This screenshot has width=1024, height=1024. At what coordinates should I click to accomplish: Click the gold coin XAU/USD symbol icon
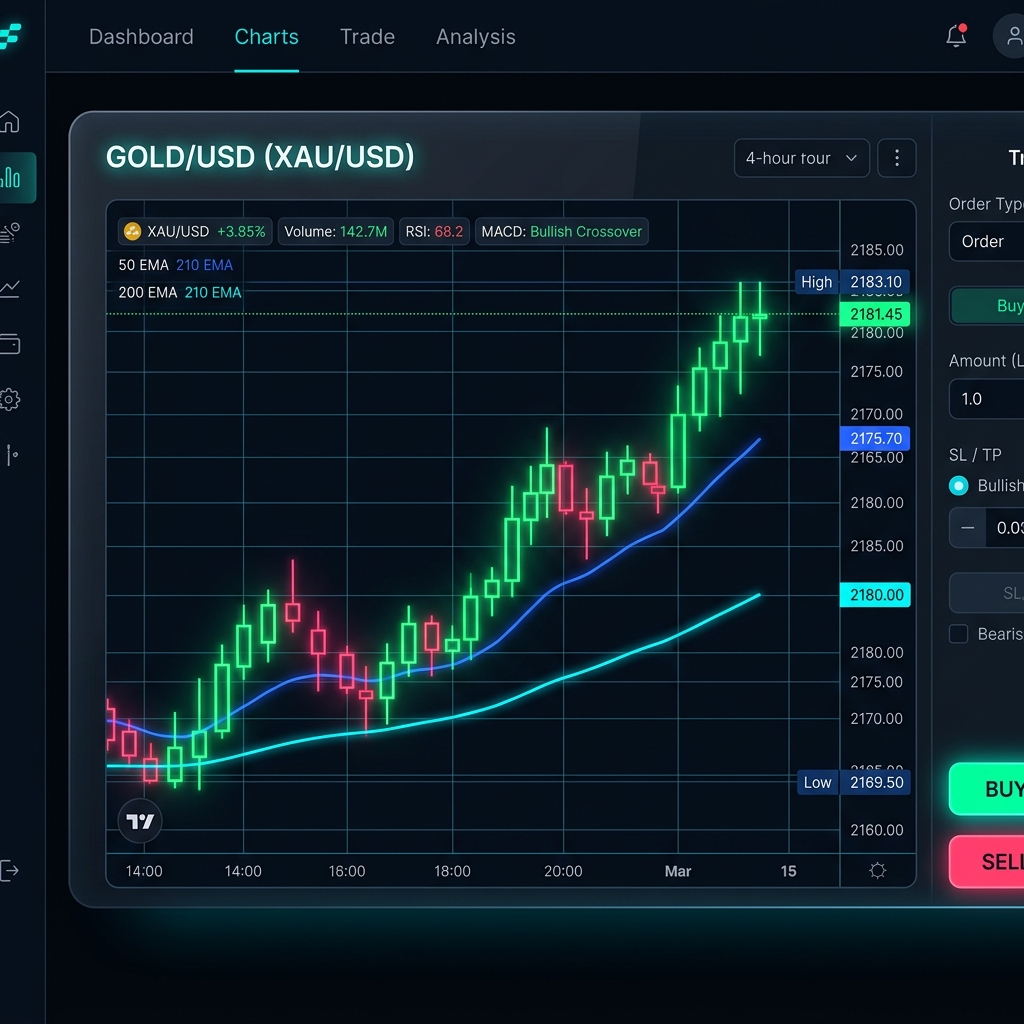click(x=132, y=231)
